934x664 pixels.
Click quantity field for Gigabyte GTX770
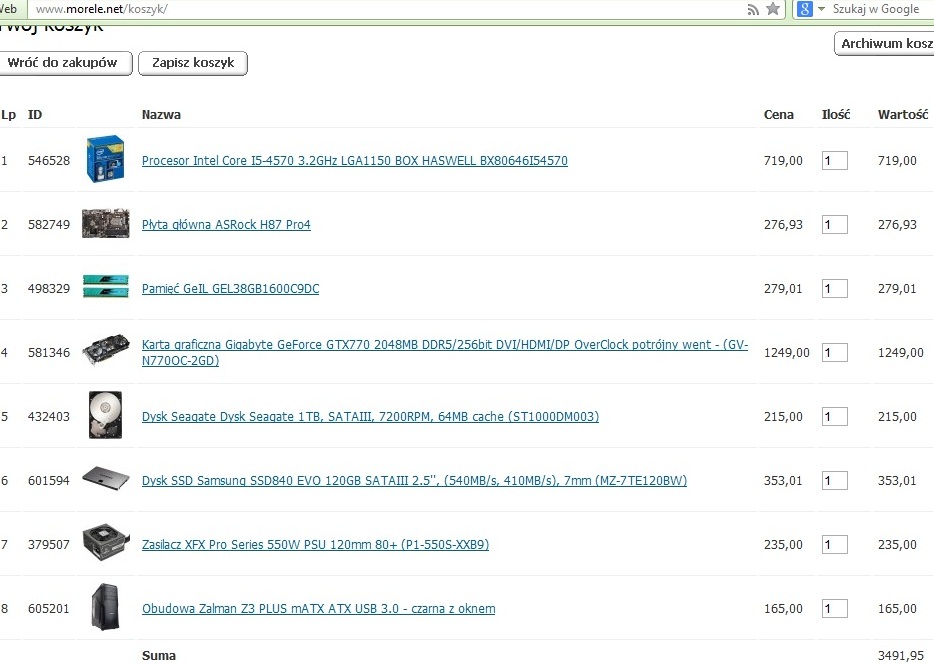point(835,353)
